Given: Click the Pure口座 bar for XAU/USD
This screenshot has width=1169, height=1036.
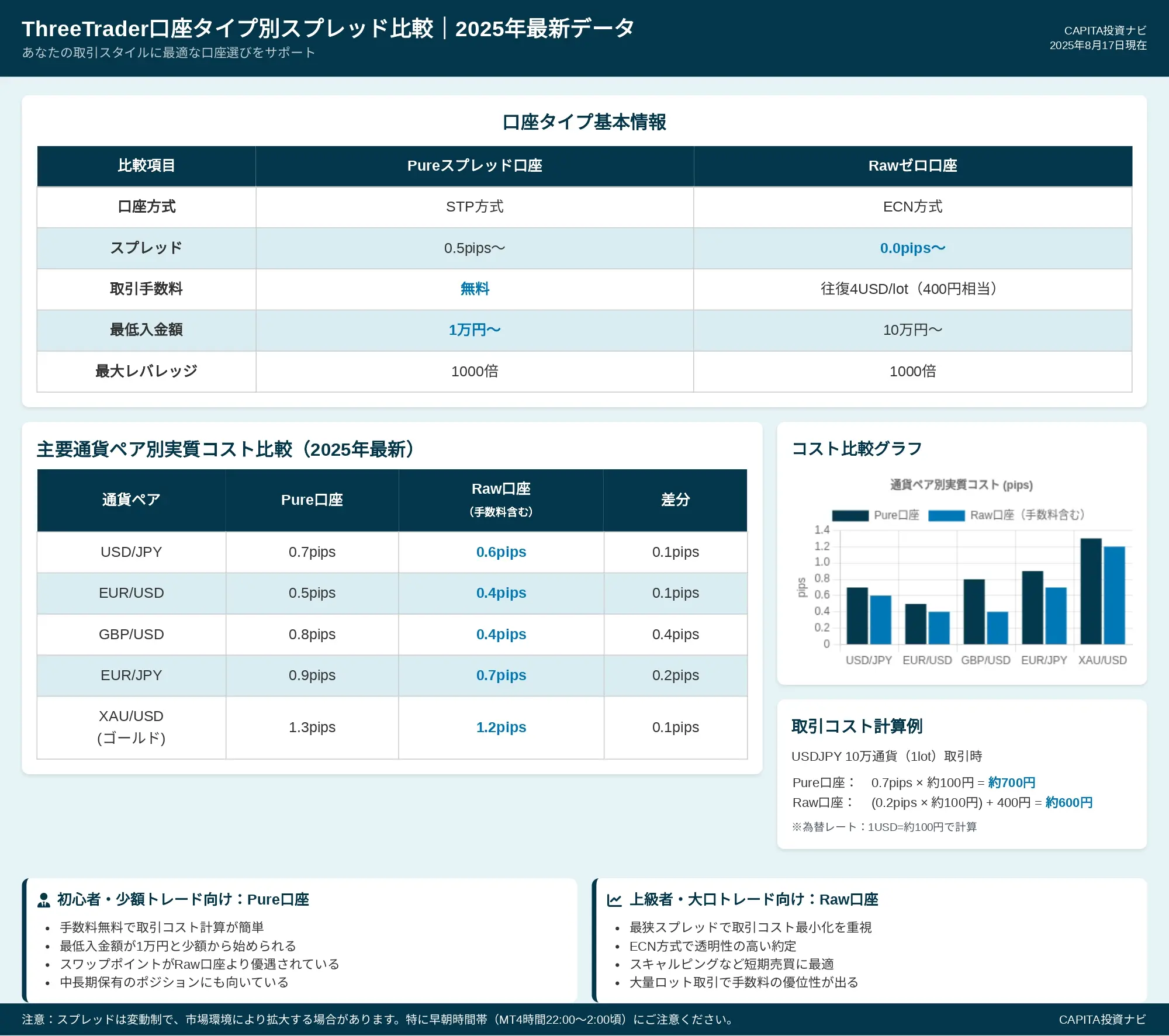Looking at the screenshot, I should click(1091, 591).
